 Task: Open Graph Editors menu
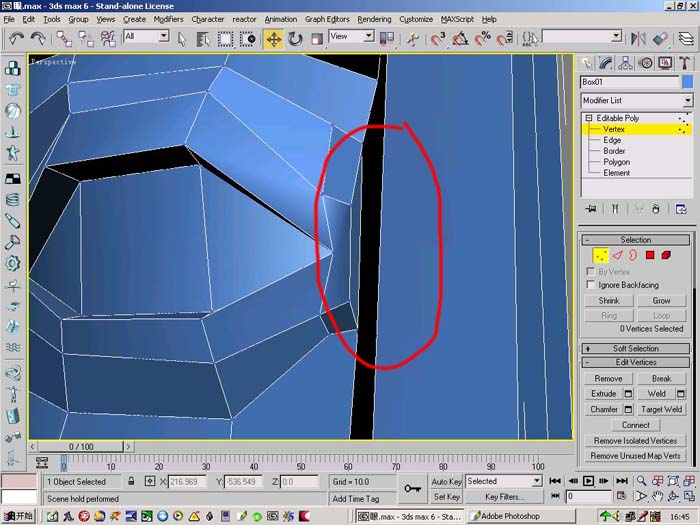(327, 19)
